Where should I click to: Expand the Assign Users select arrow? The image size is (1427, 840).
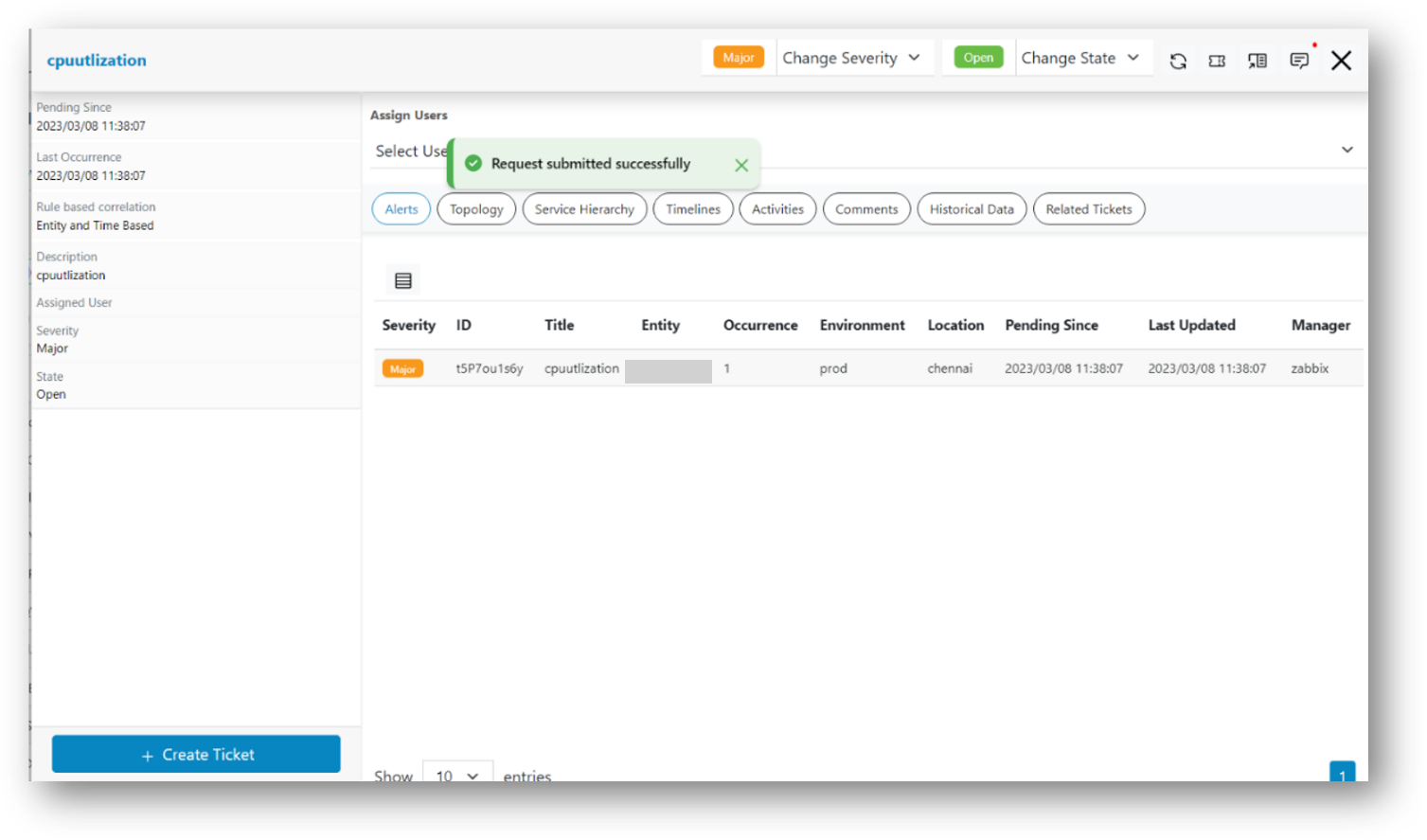(x=1347, y=150)
